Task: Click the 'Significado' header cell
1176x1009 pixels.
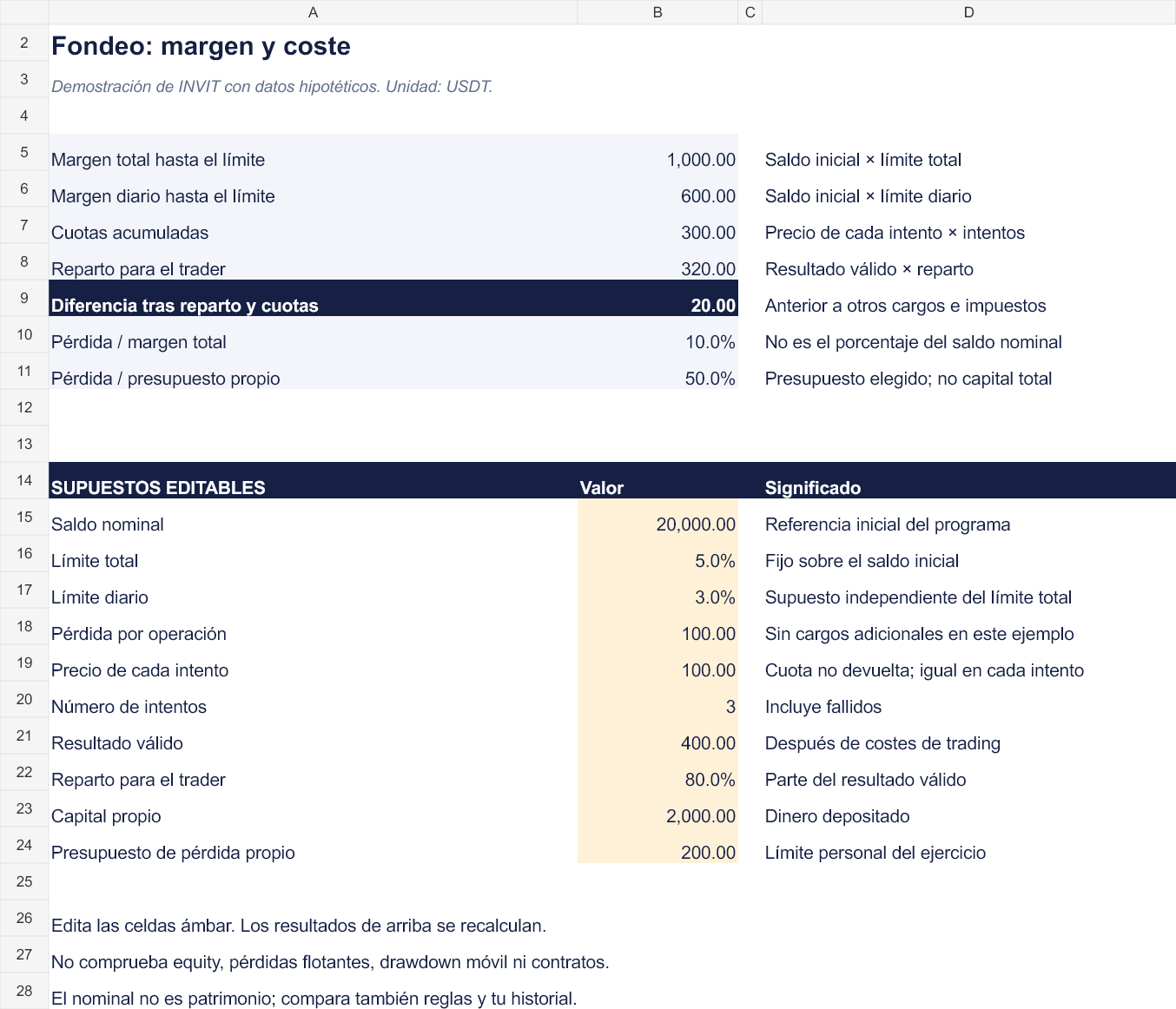Action: (968, 480)
